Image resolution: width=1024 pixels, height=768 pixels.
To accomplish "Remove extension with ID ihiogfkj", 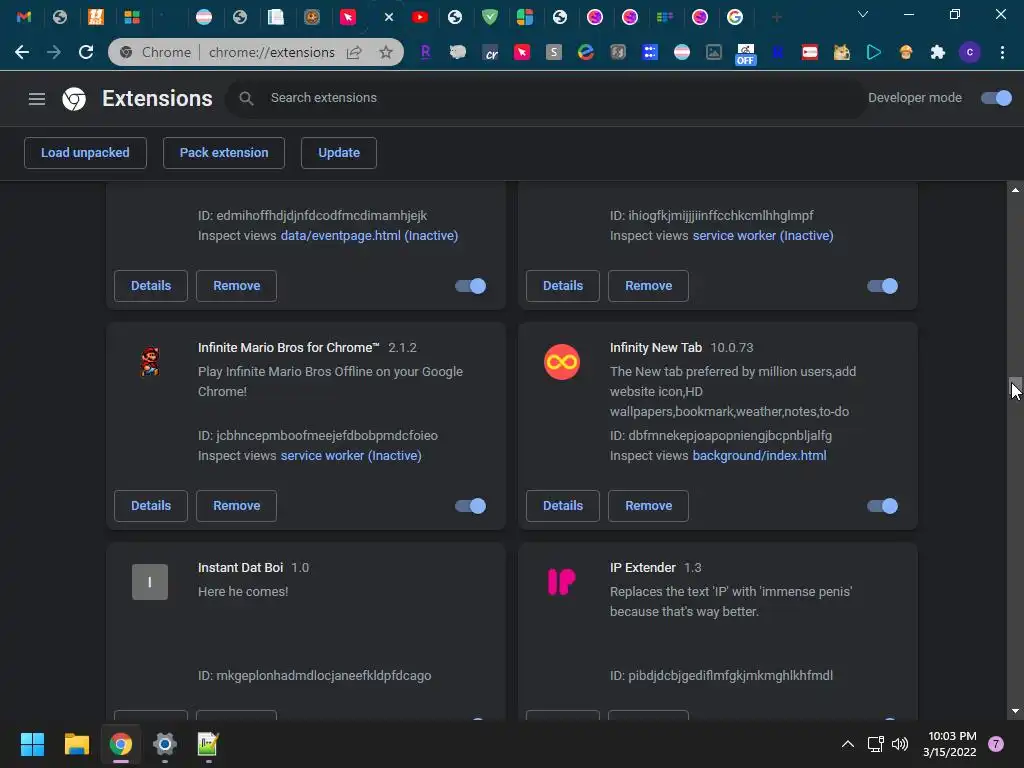I will click(648, 286).
